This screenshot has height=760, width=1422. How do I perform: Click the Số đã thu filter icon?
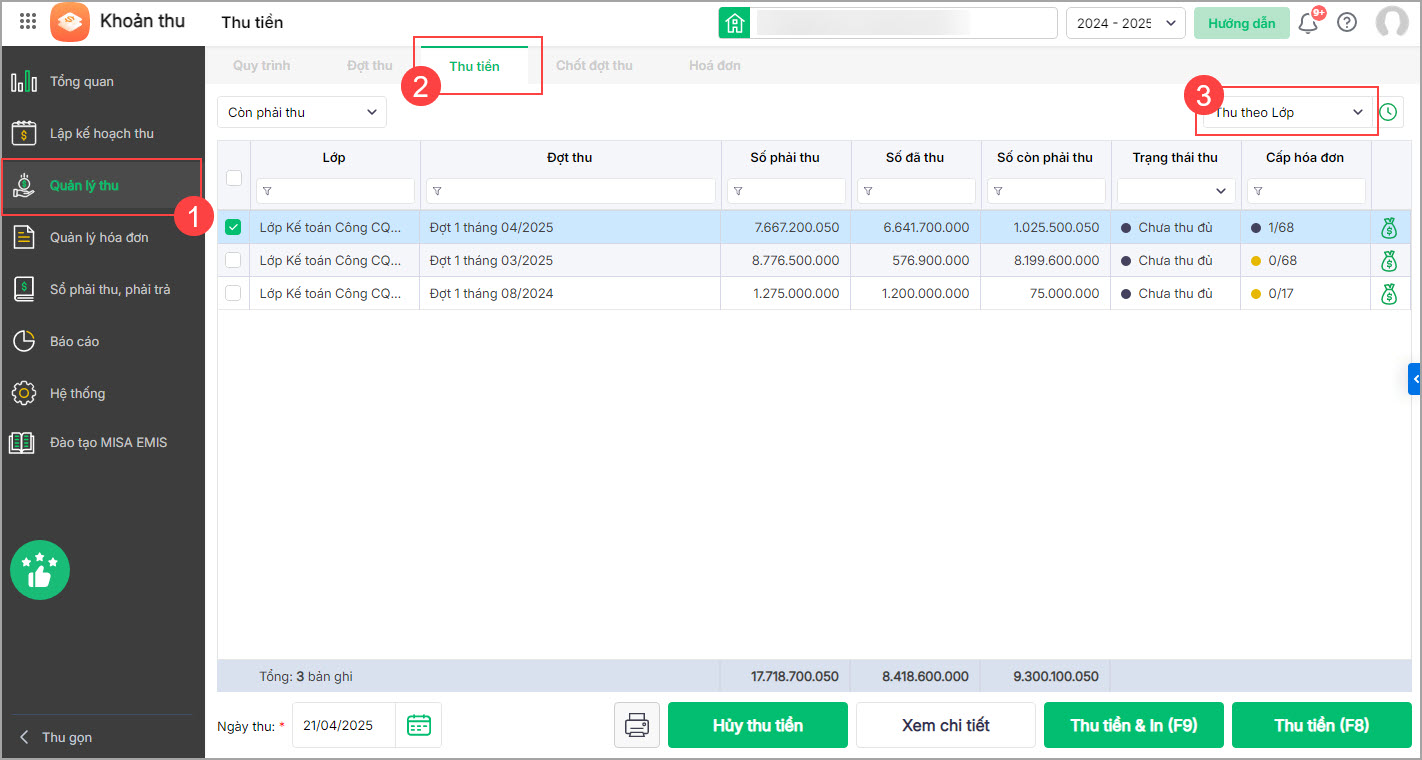[868, 191]
